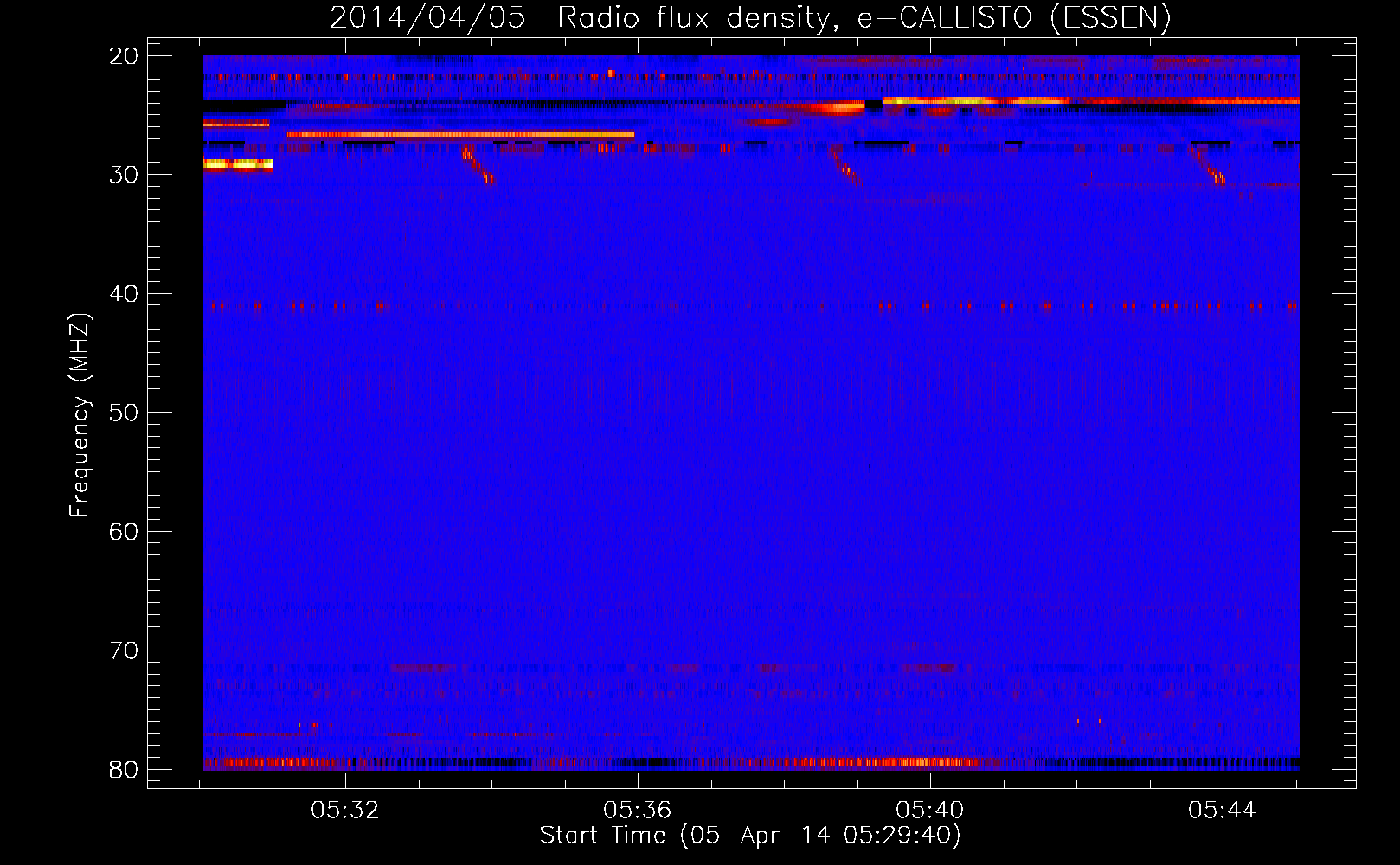Click the 40 frequency tick label
The height and width of the screenshot is (865, 1400).
124,294
